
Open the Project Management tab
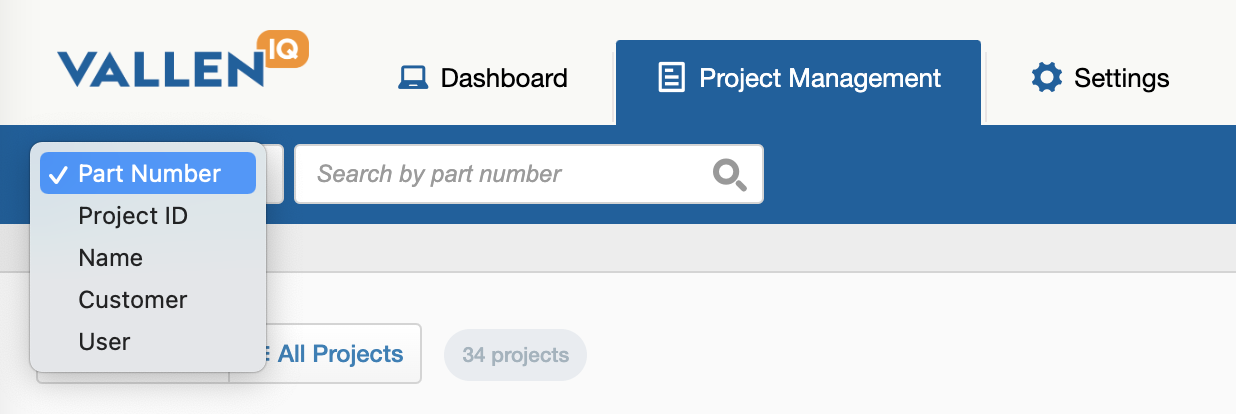819,78
